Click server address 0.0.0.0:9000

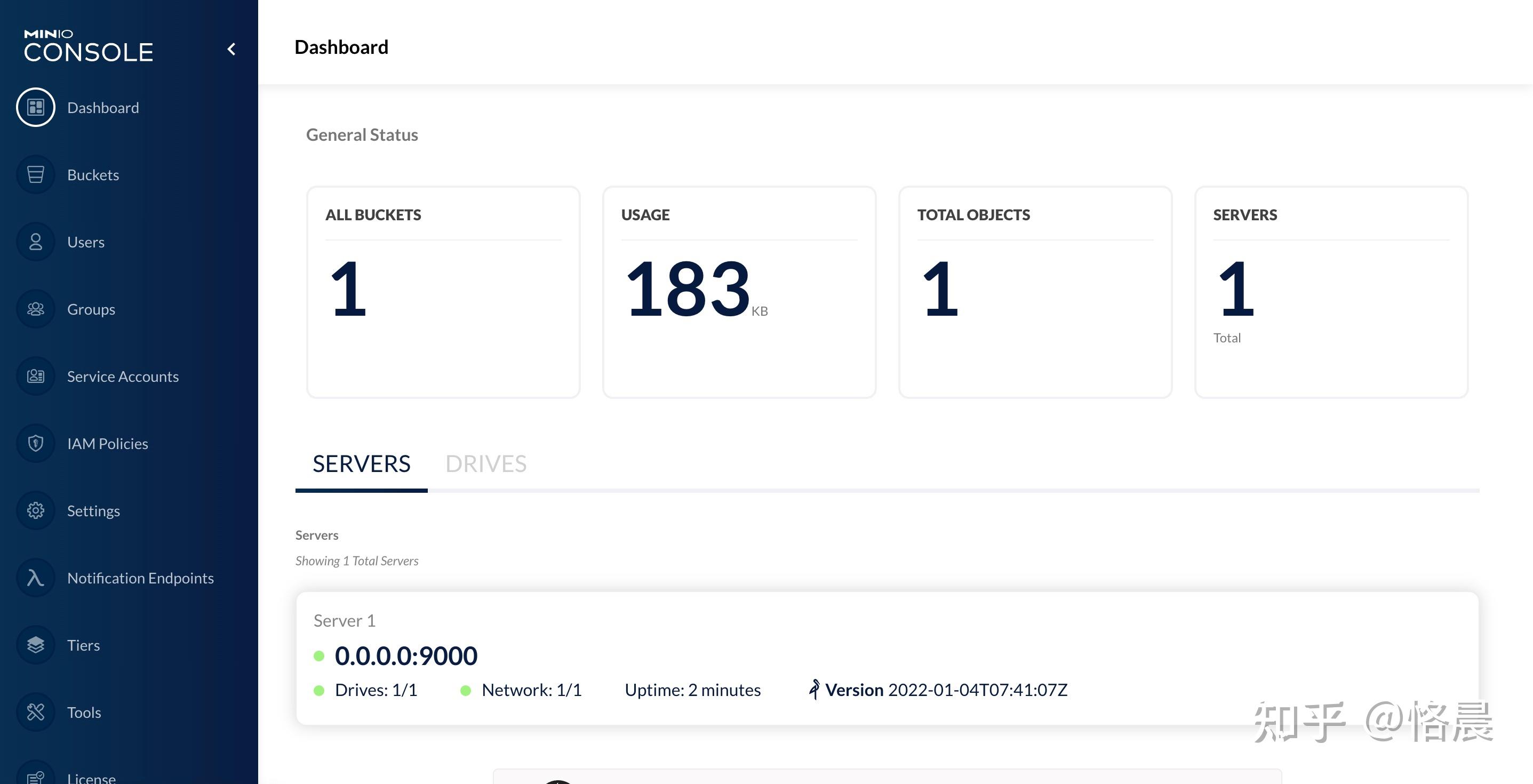click(x=406, y=656)
